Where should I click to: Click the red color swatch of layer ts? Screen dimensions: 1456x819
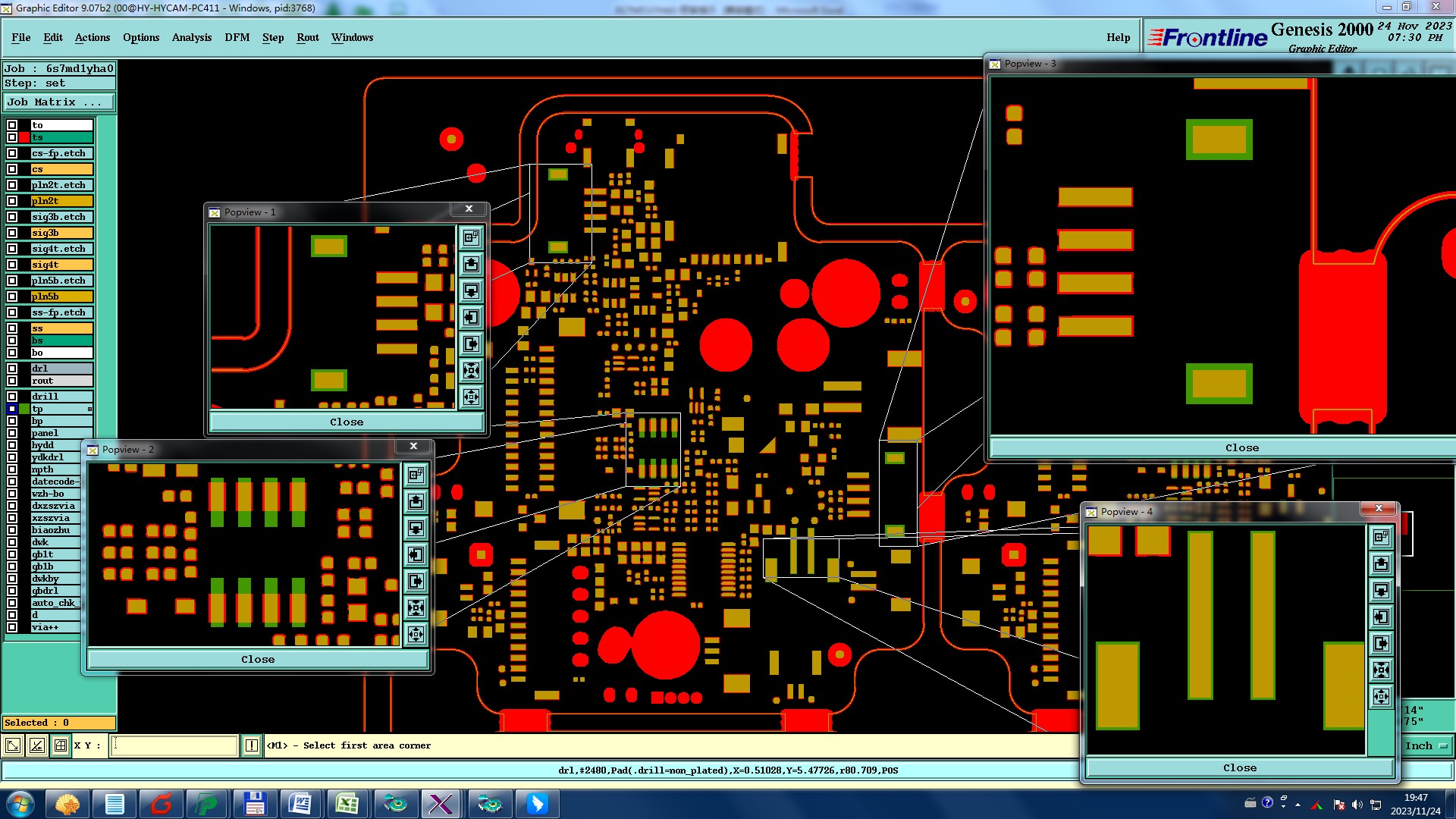[24, 137]
